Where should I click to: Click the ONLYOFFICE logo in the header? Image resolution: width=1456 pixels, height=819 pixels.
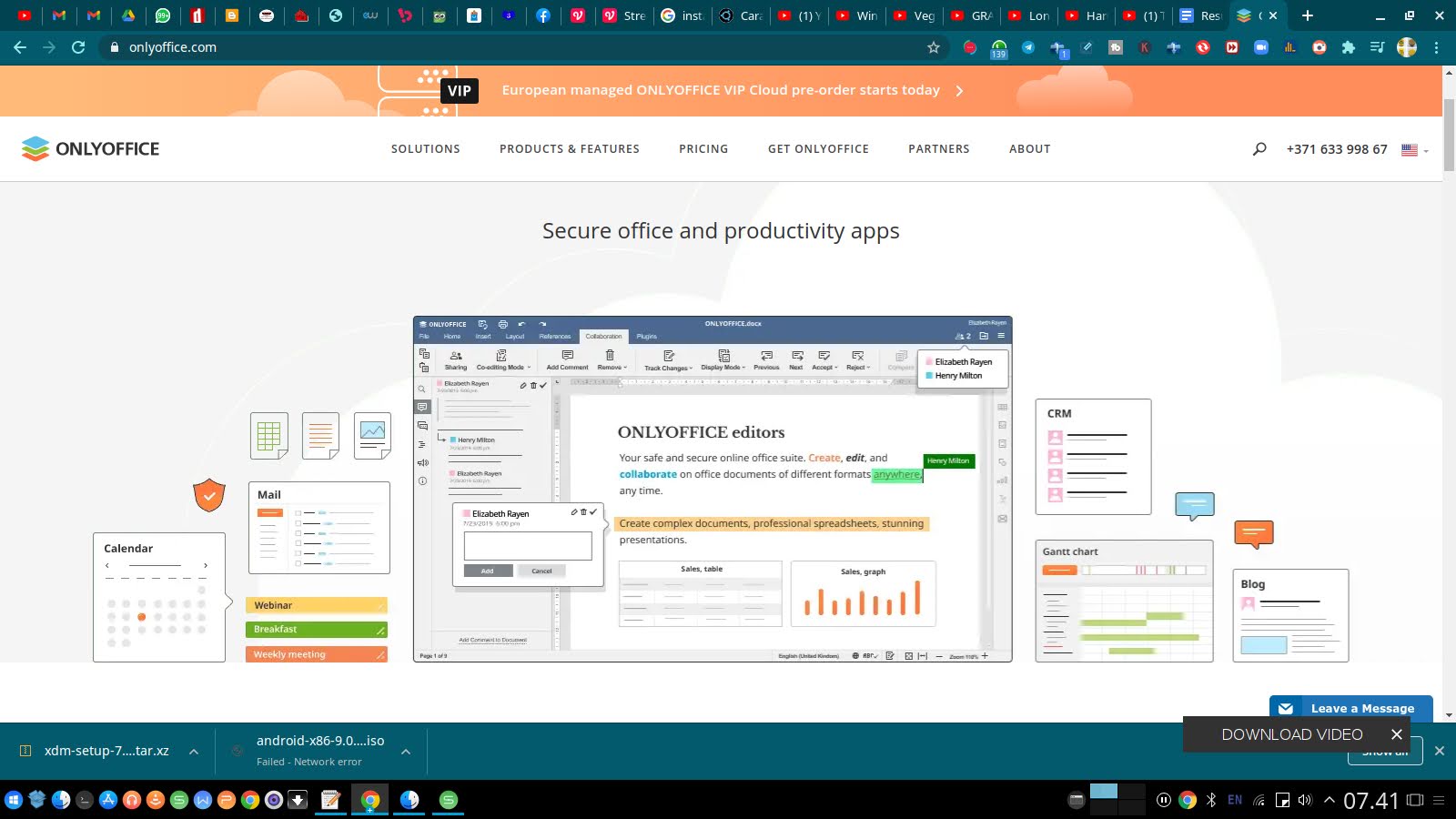(x=90, y=148)
